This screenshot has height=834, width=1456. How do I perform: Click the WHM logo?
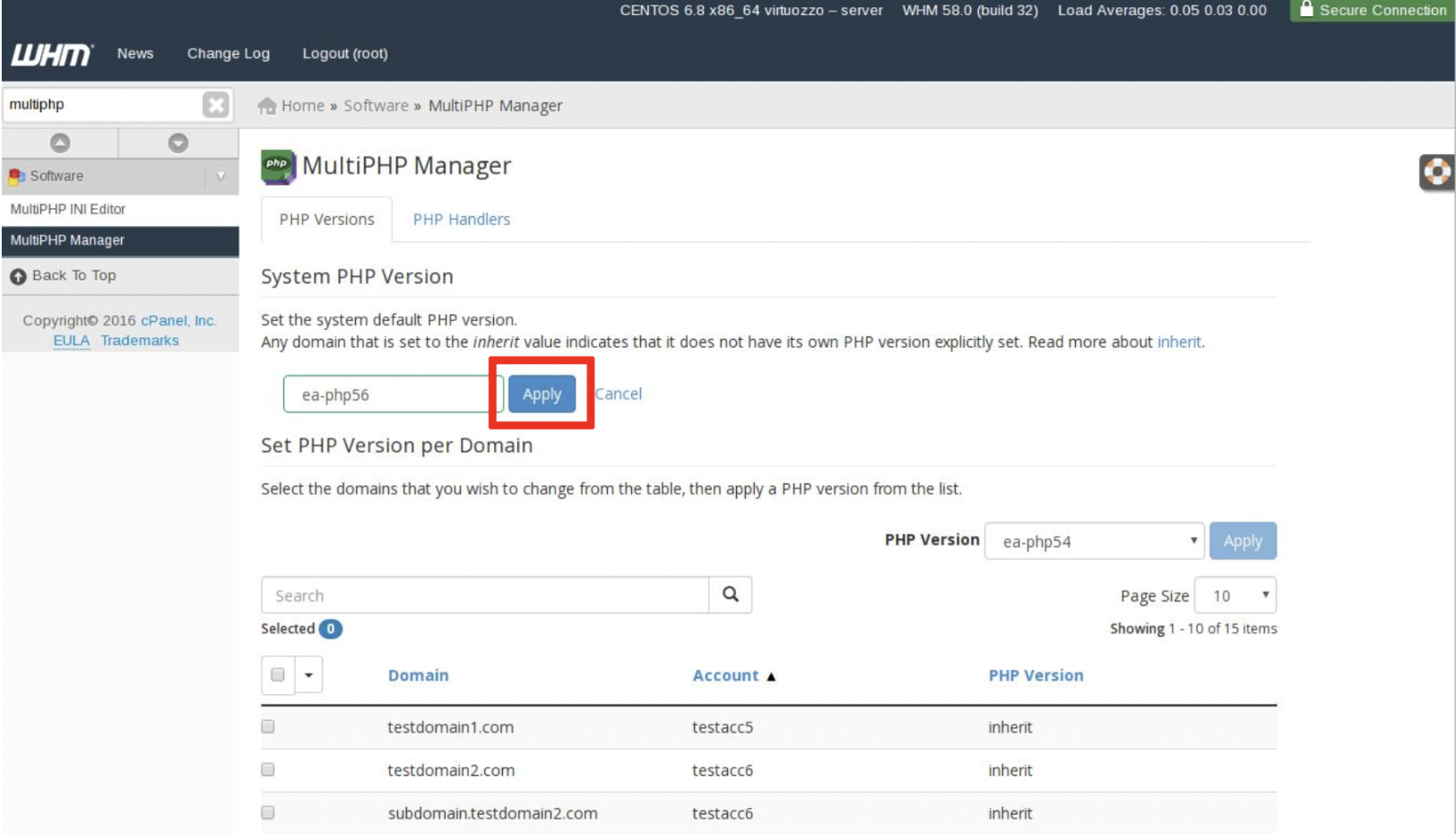[x=51, y=55]
